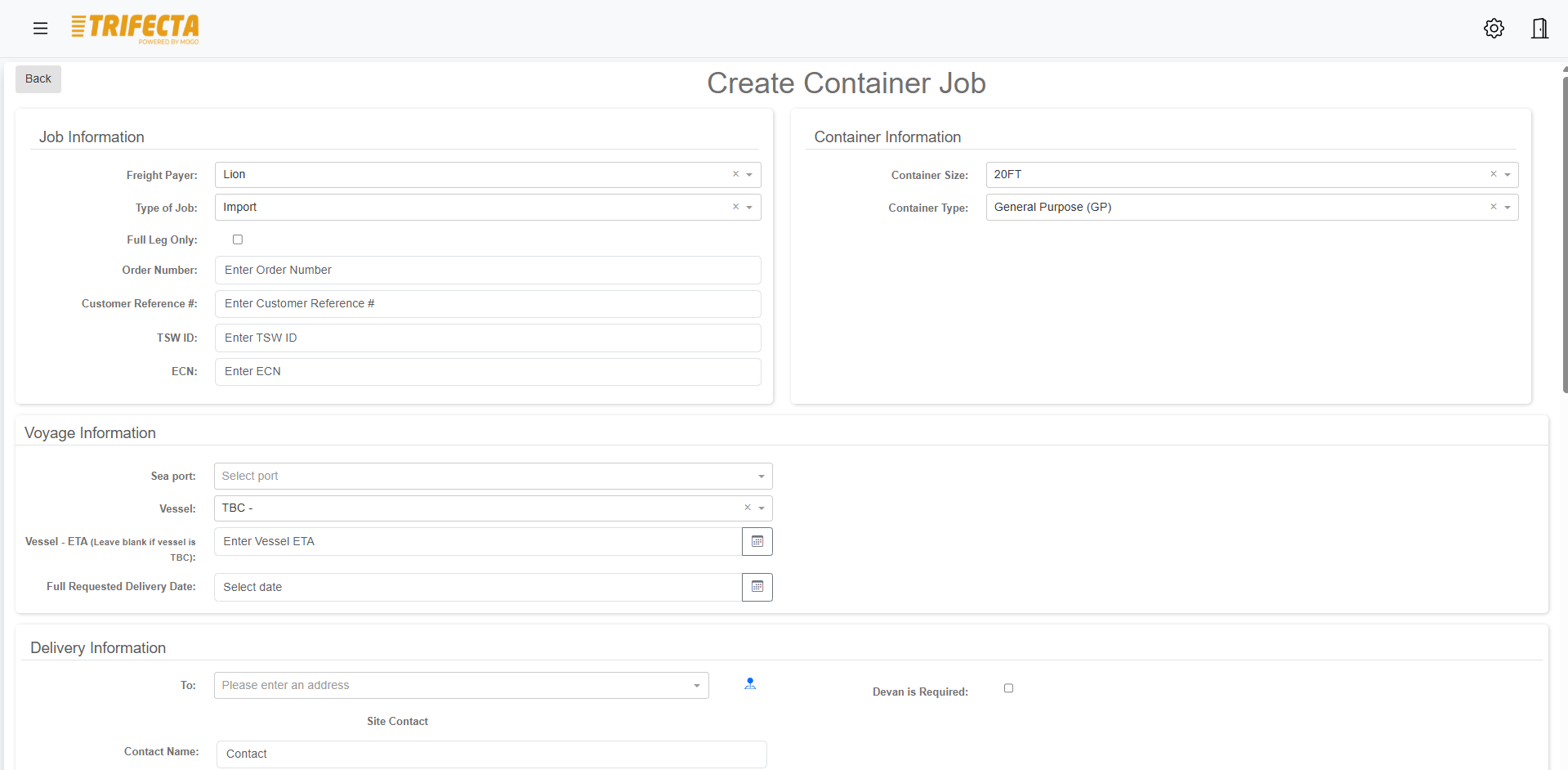
Task: Tick the Full Leg Only checkbox
Action: point(238,240)
